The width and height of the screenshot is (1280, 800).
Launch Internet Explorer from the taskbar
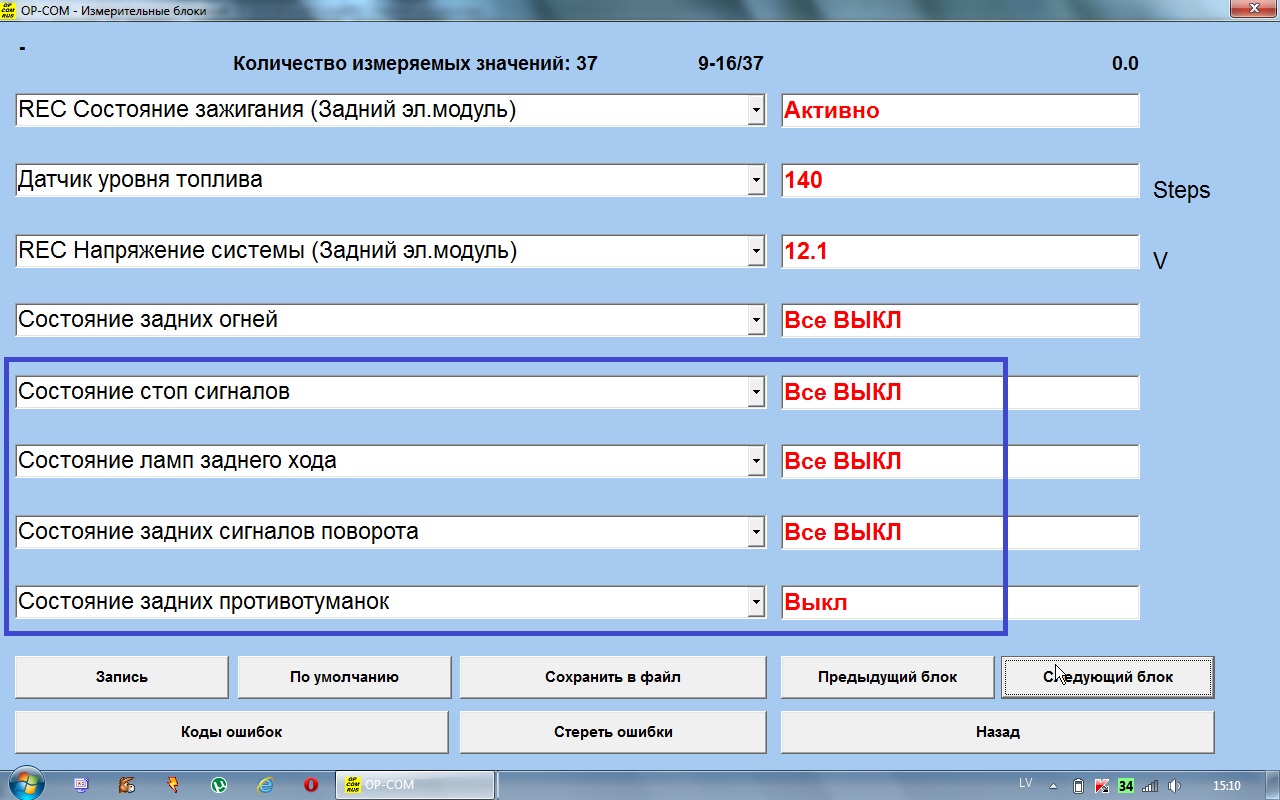pyautogui.click(x=265, y=785)
